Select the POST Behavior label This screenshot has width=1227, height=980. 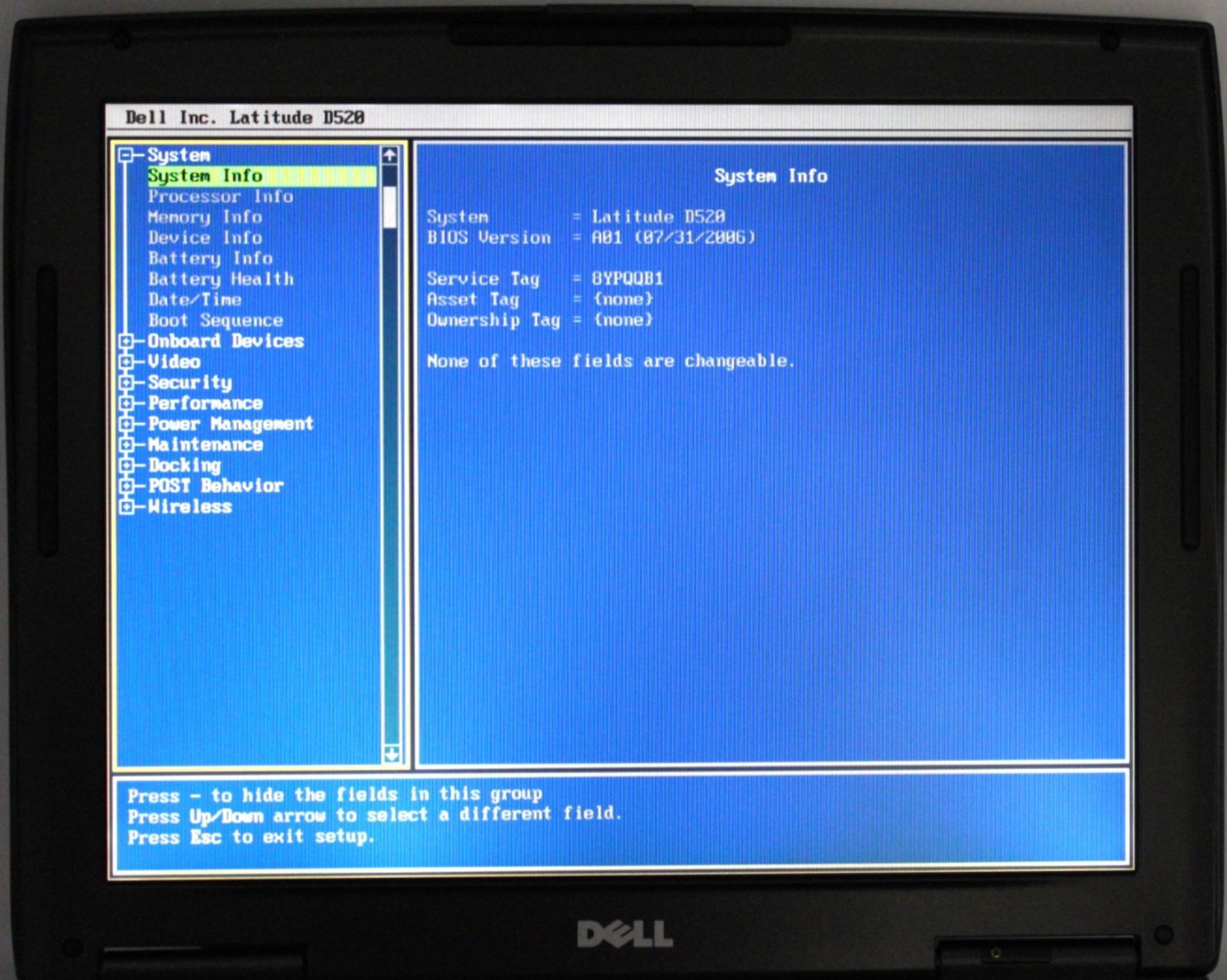click(216, 485)
